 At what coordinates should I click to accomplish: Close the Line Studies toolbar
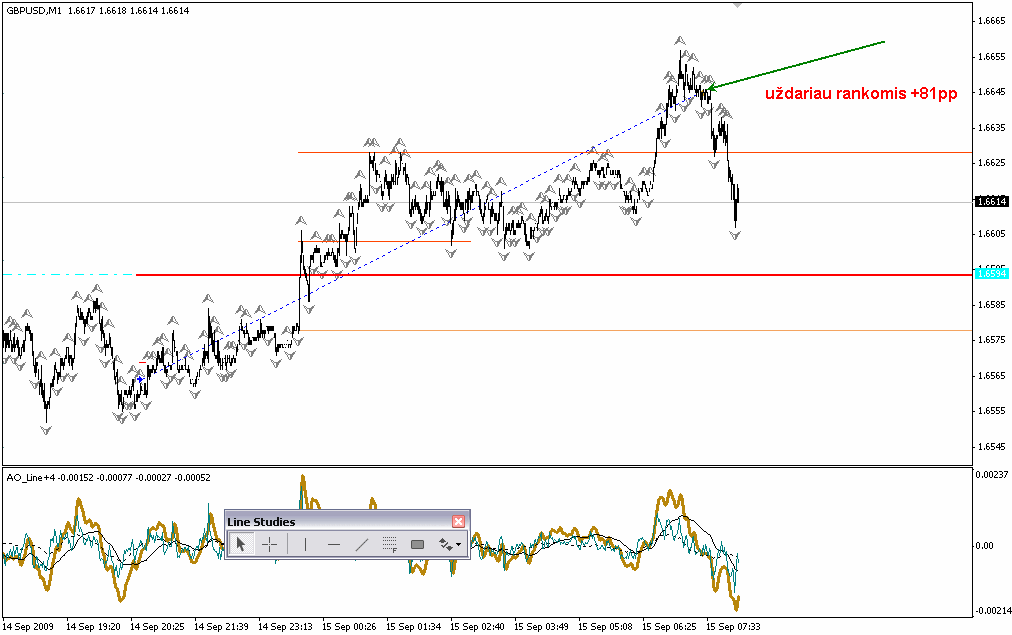click(458, 521)
